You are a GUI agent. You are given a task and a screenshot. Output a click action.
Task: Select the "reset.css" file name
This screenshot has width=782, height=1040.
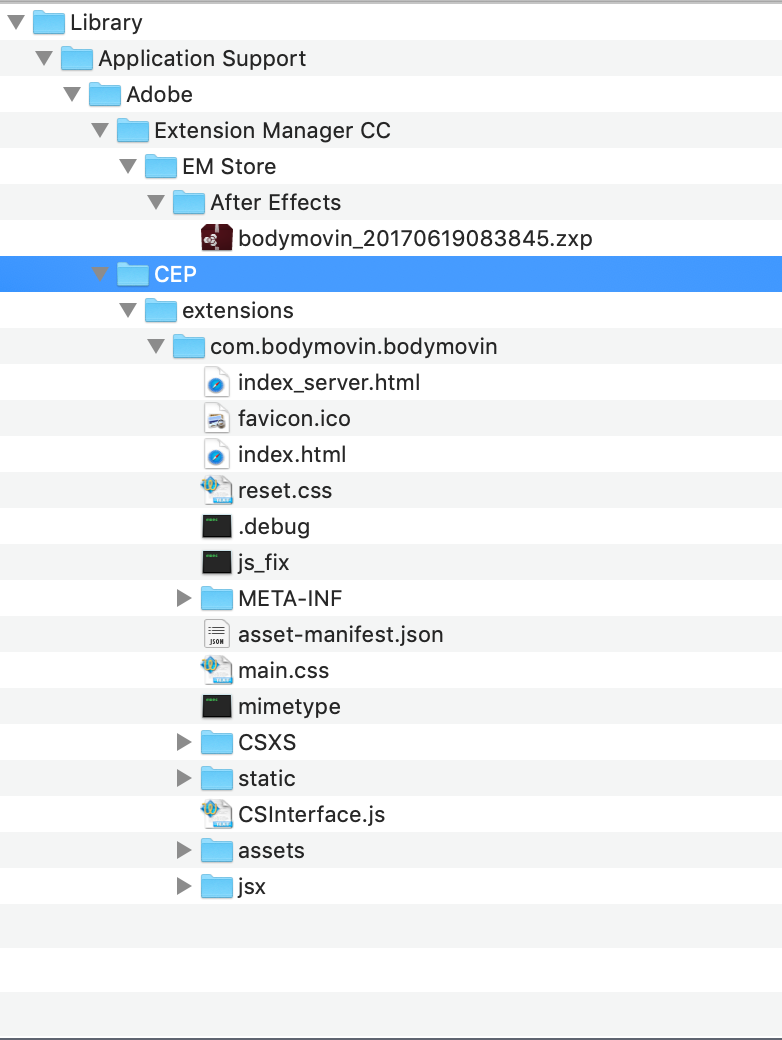(x=285, y=490)
